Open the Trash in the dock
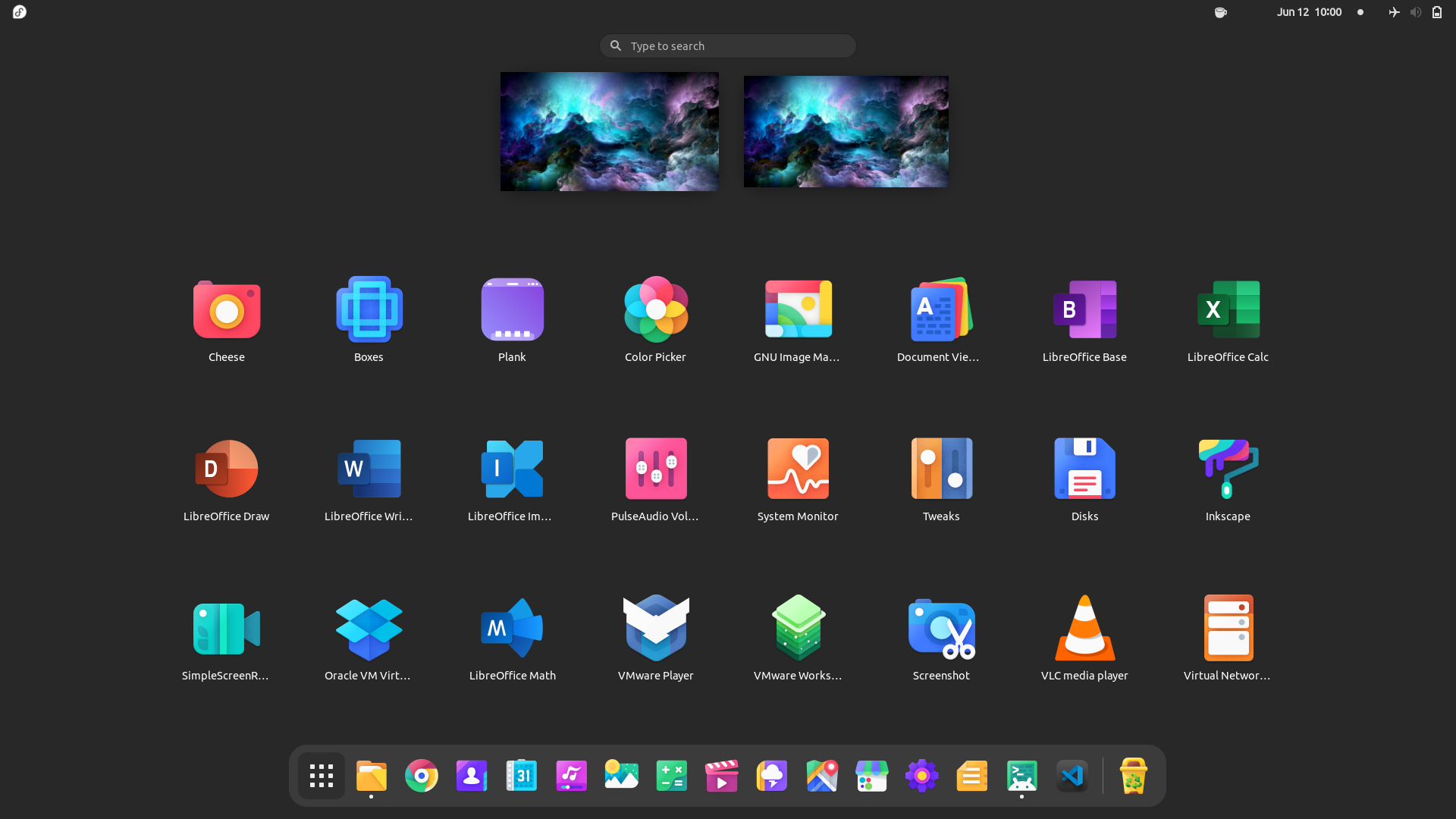Image resolution: width=1456 pixels, height=819 pixels. [x=1134, y=776]
